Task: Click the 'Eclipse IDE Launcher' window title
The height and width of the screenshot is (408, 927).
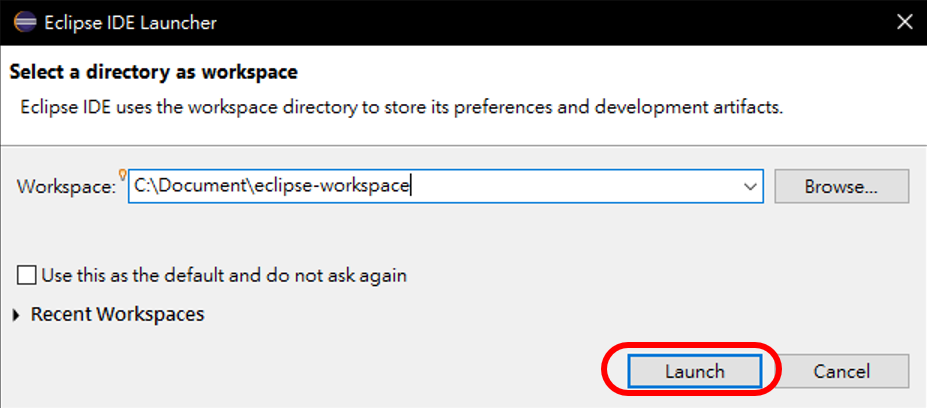Action: click(x=130, y=21)
